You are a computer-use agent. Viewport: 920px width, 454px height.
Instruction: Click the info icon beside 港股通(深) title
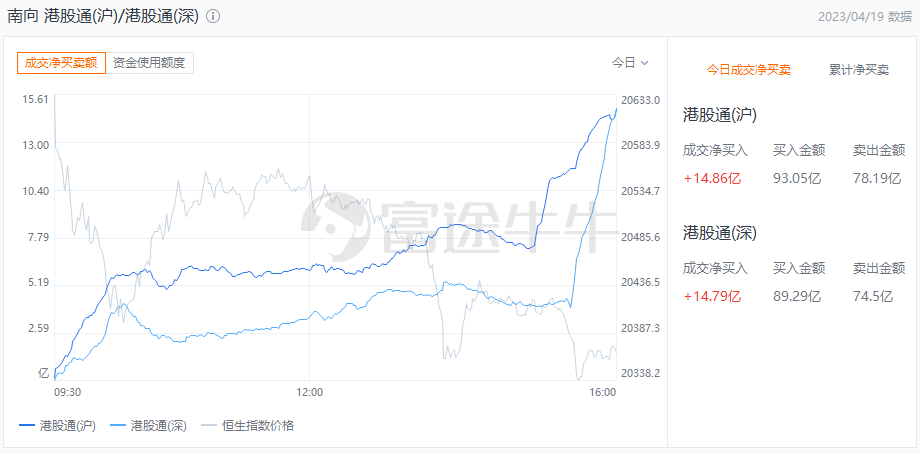coord(214,16)
